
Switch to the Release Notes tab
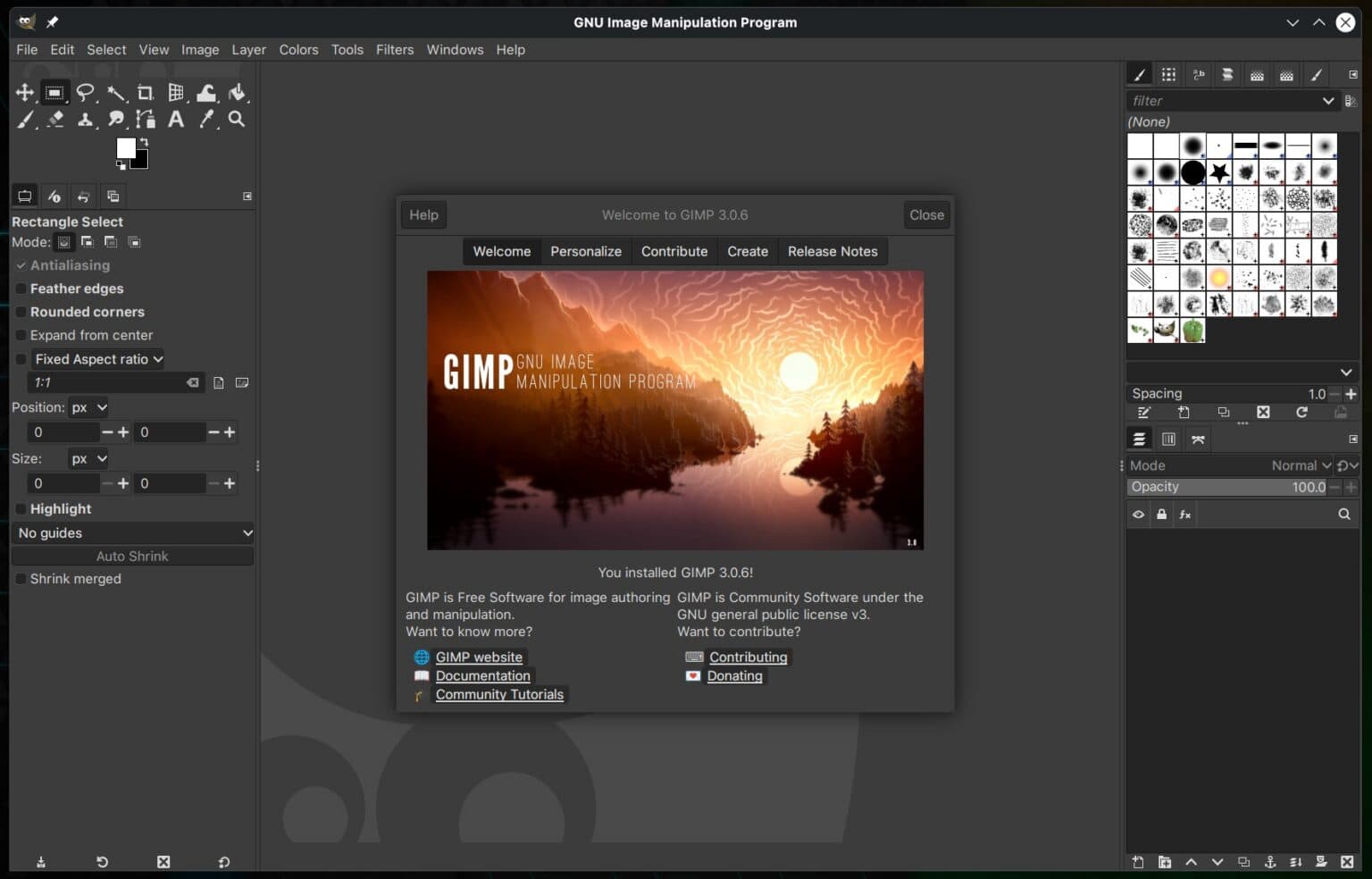click(x=832, y=251)
